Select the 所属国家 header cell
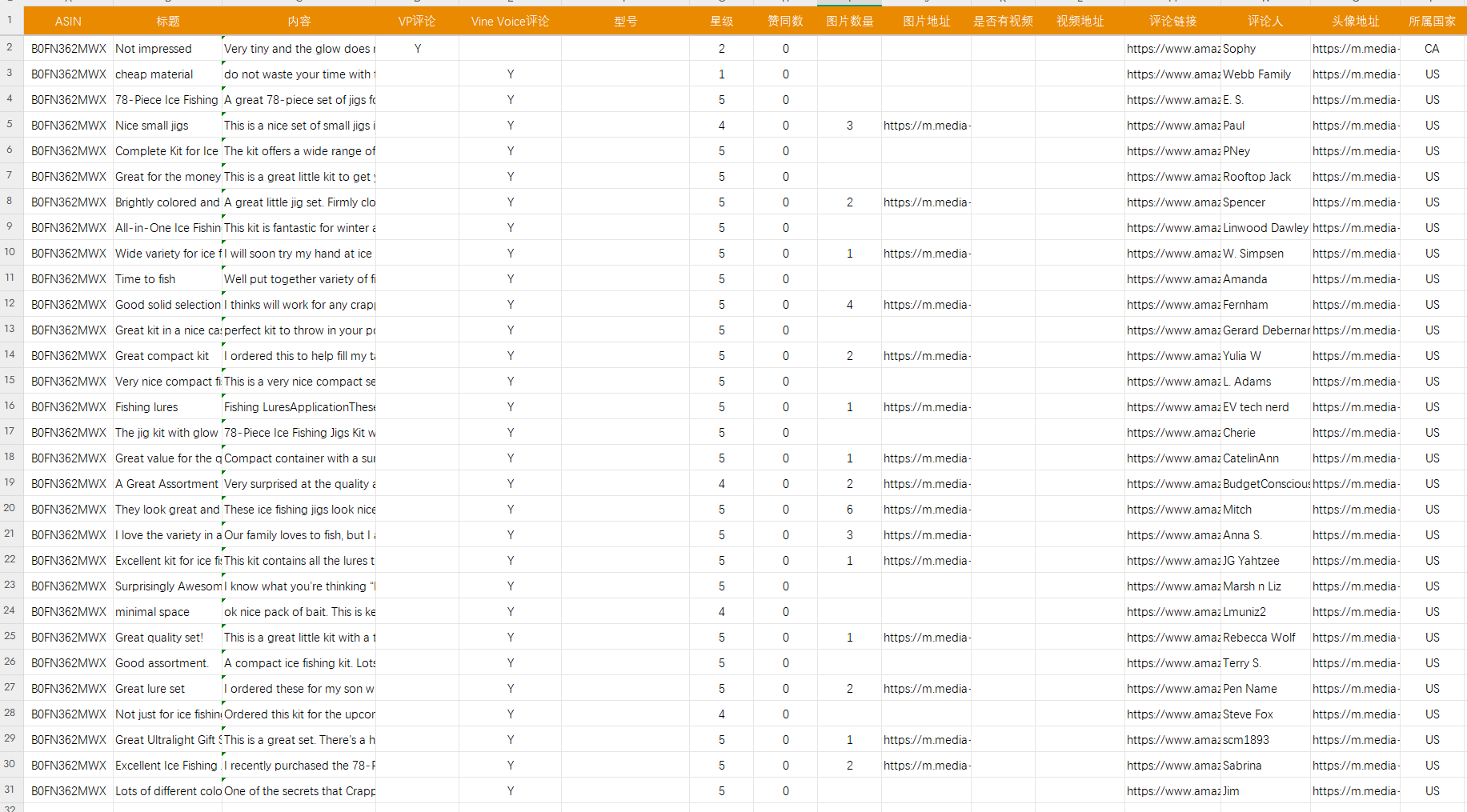This screenshot has width=1467, height=812. pos(1432,22)
